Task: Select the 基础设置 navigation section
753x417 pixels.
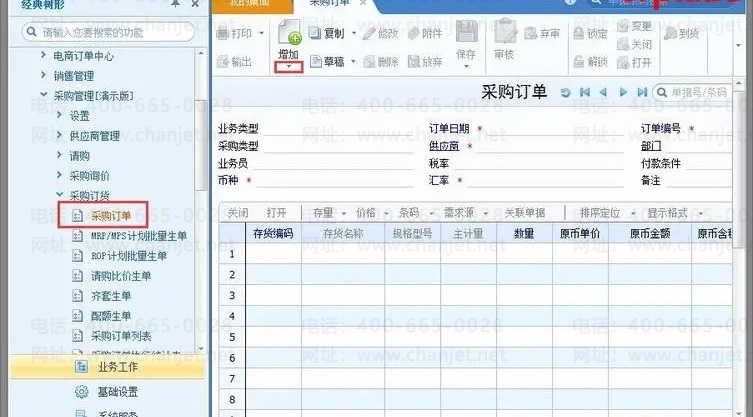Action: pyautogui.click(x=107, y=392)
